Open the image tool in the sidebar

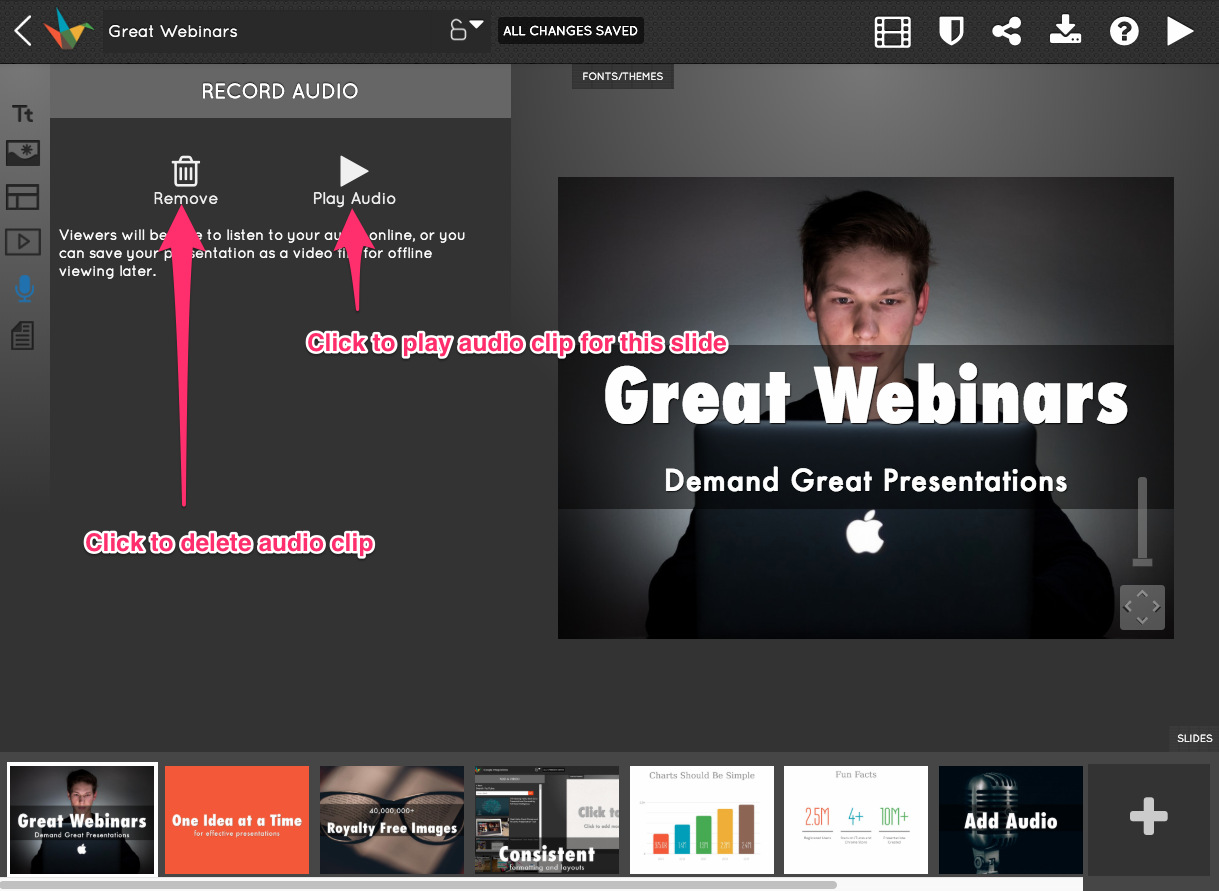tap(23, 153)
